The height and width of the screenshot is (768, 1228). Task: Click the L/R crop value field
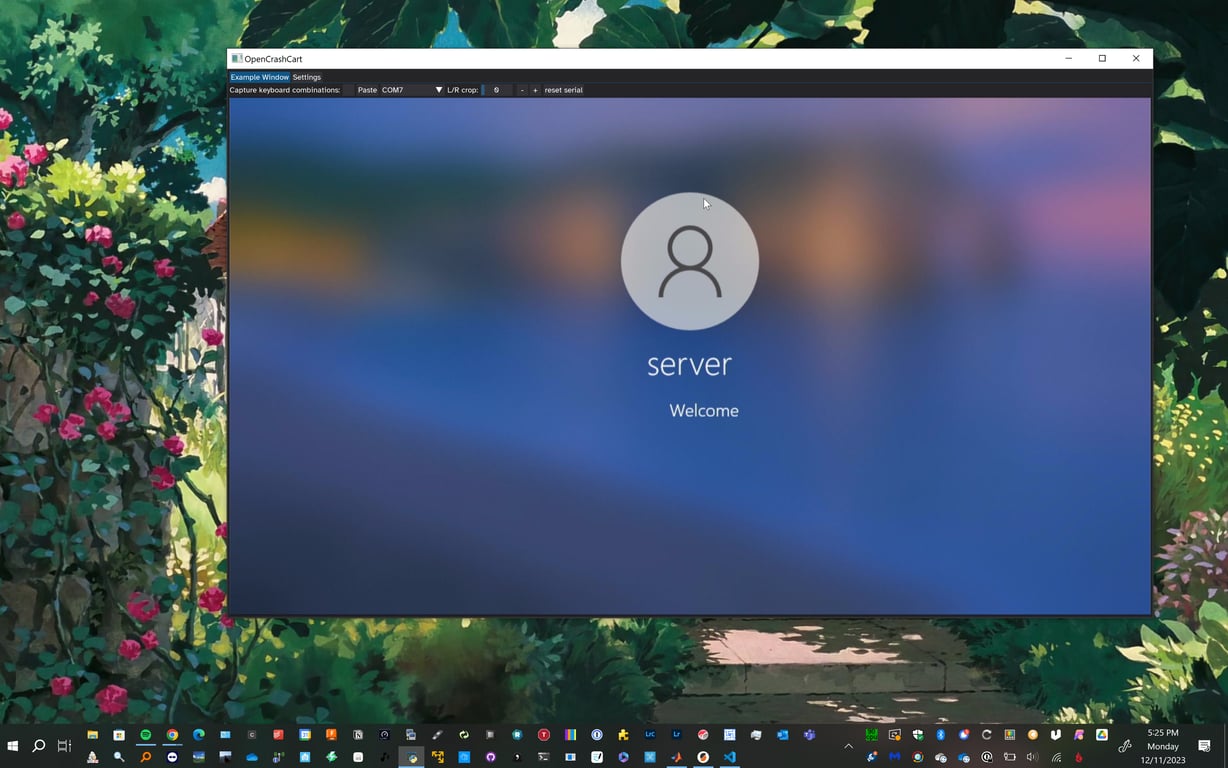click(x=496, y=90)
